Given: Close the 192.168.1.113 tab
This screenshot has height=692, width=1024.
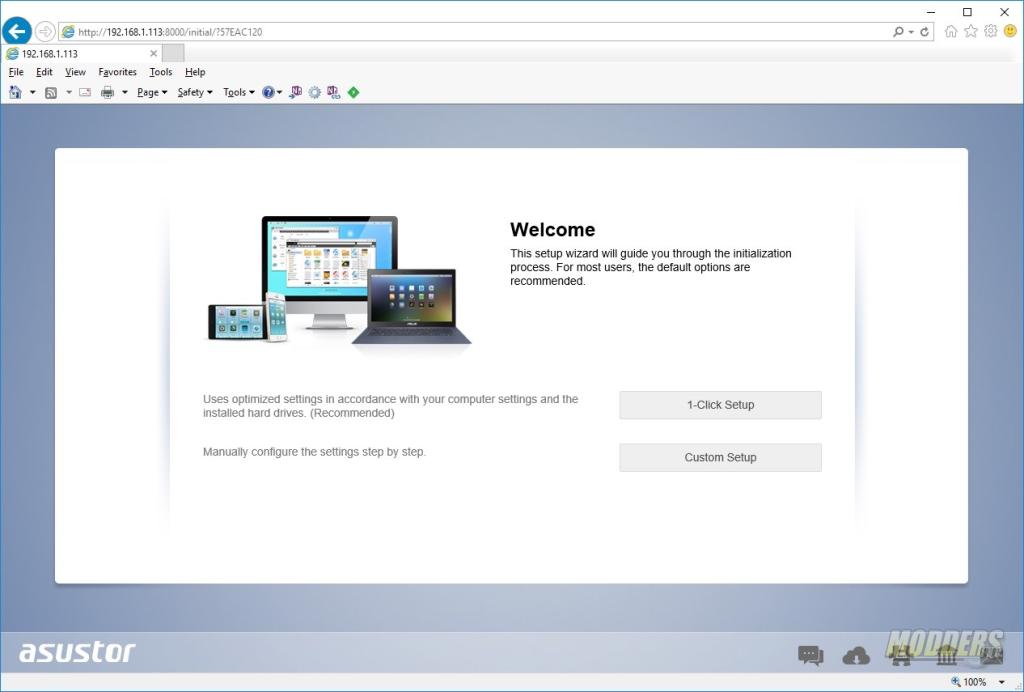Looking at the screenshot, I should point(153,53).
